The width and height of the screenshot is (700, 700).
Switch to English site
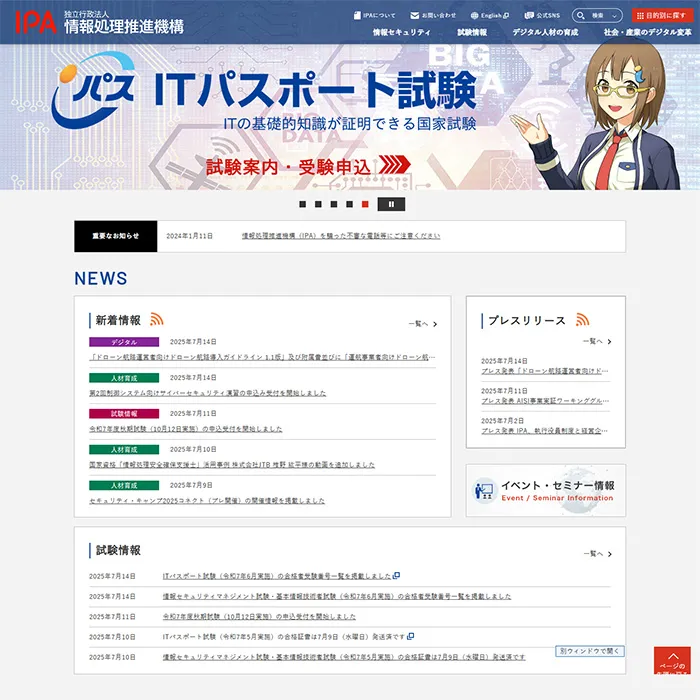490,16
